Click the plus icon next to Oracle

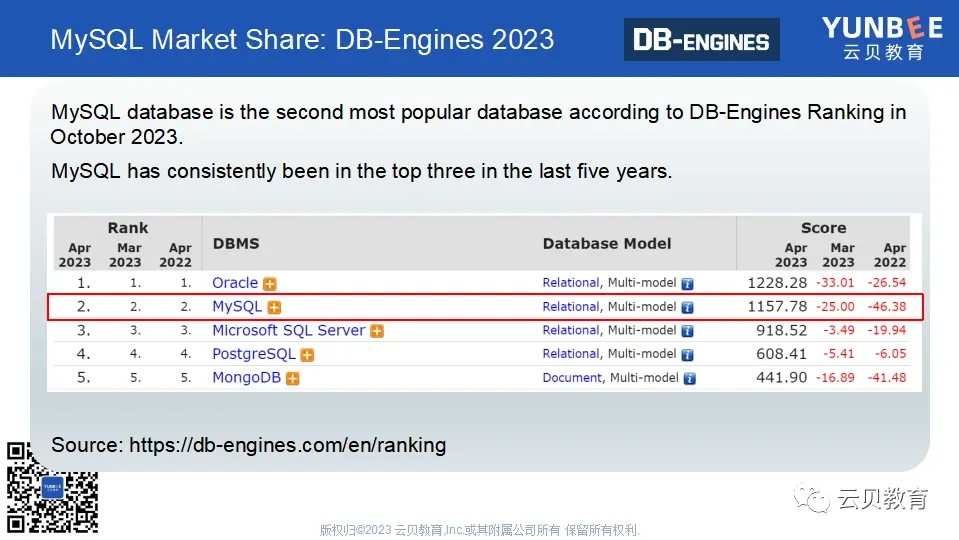270,284
